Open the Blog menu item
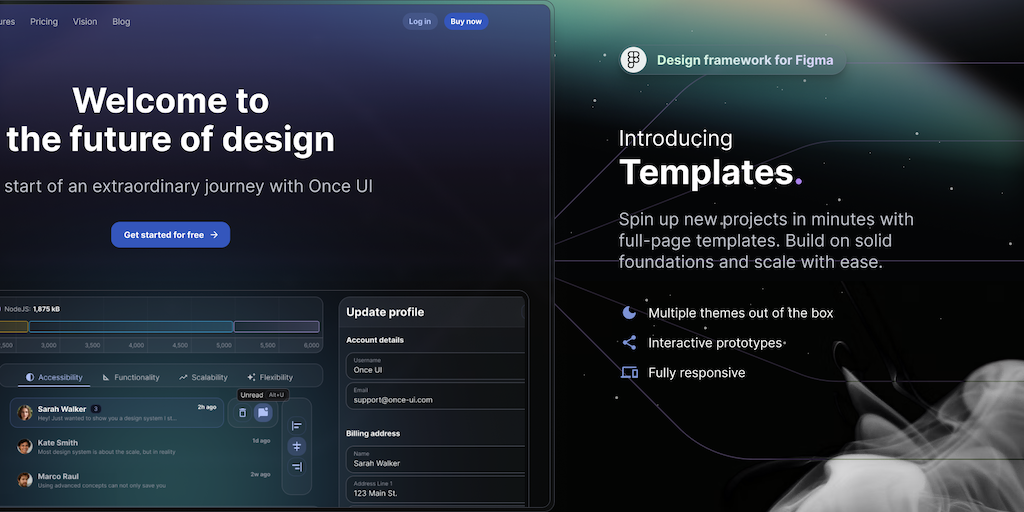The height and width of the screenshot is (512, 1024). coord(121,22)
